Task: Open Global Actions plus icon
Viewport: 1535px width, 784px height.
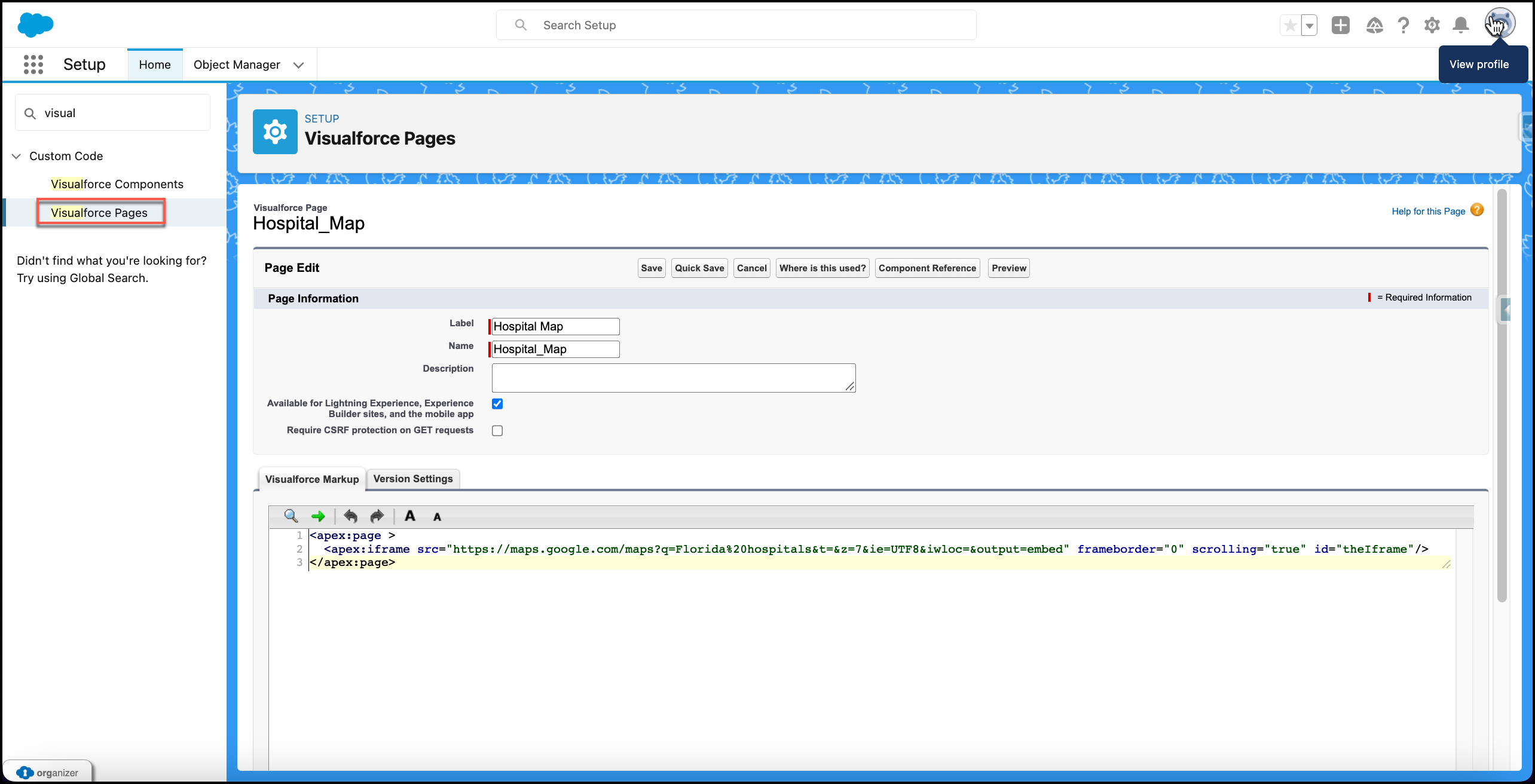Action: tap(1341, 25)
